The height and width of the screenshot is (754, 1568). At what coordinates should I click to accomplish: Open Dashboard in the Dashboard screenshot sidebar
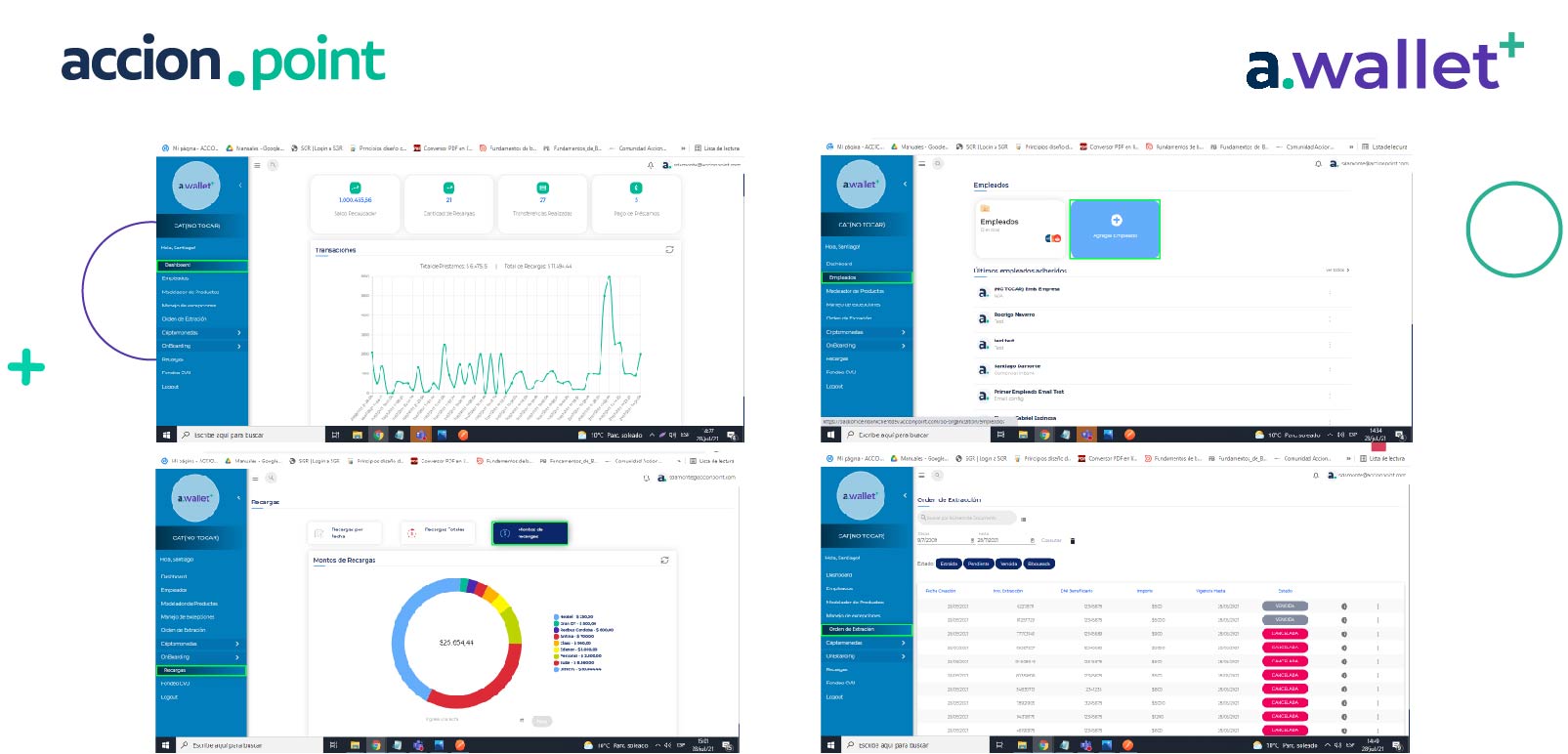(202, 265)
